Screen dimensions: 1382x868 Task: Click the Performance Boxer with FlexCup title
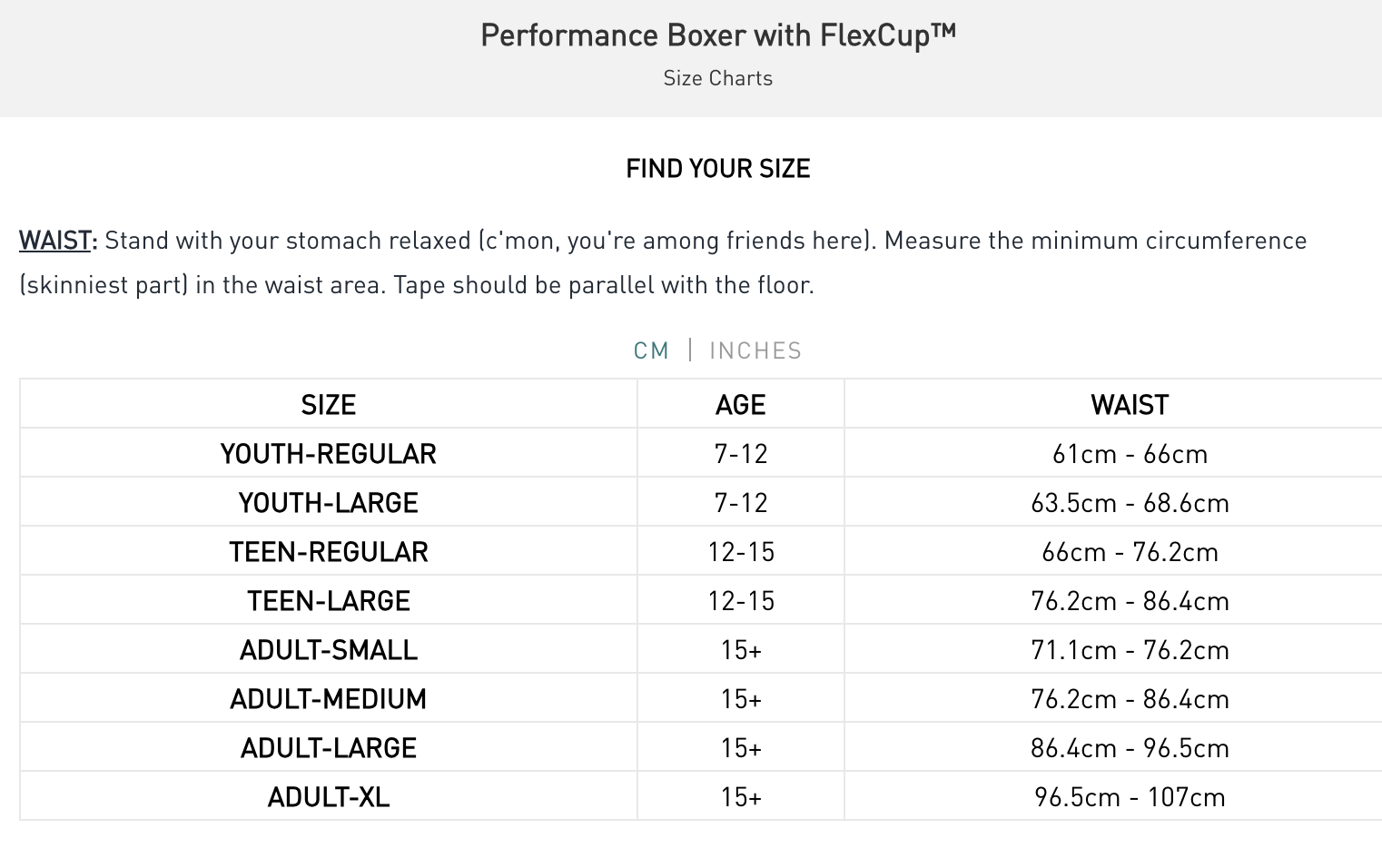tap(717, 35)
